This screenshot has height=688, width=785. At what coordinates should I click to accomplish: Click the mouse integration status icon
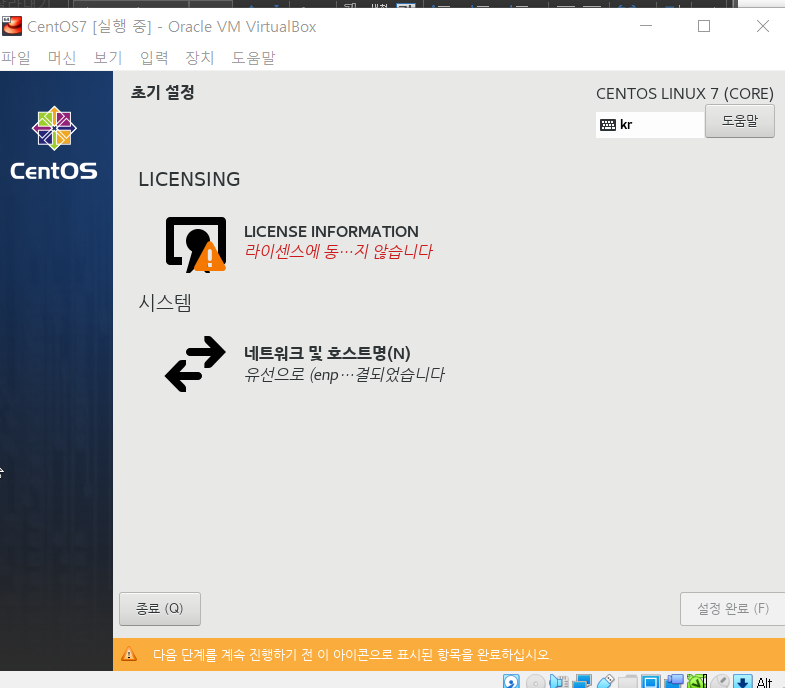(720, 681)
